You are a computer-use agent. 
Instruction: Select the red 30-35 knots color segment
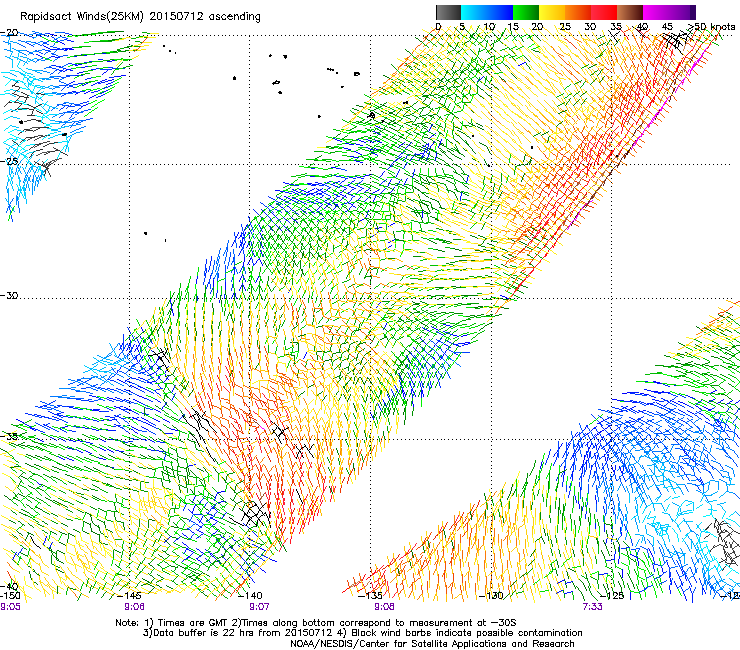pos(604,12)
